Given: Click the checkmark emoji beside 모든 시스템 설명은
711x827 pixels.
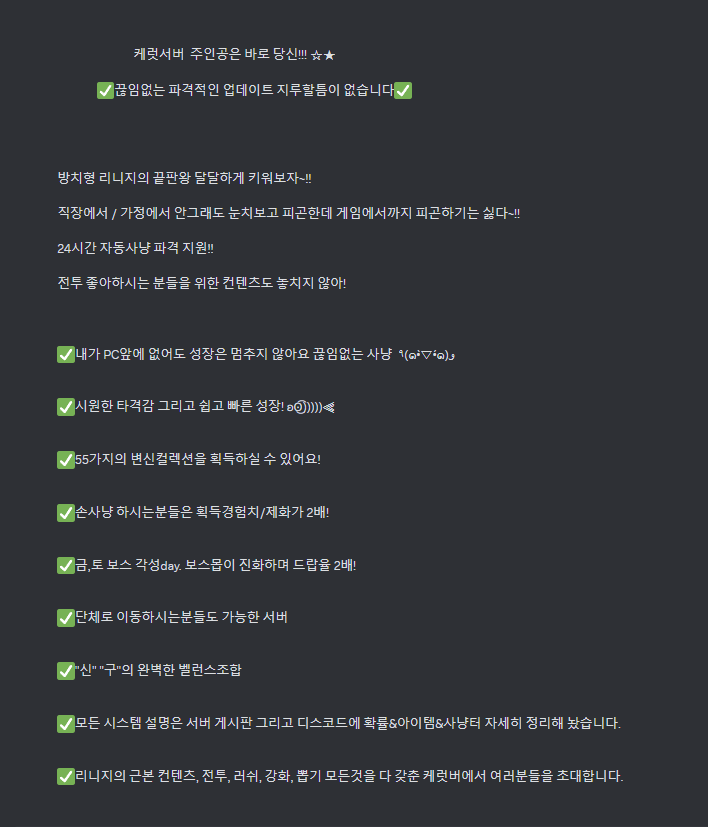Looking at the screenshot, I should tap(65, 724).
